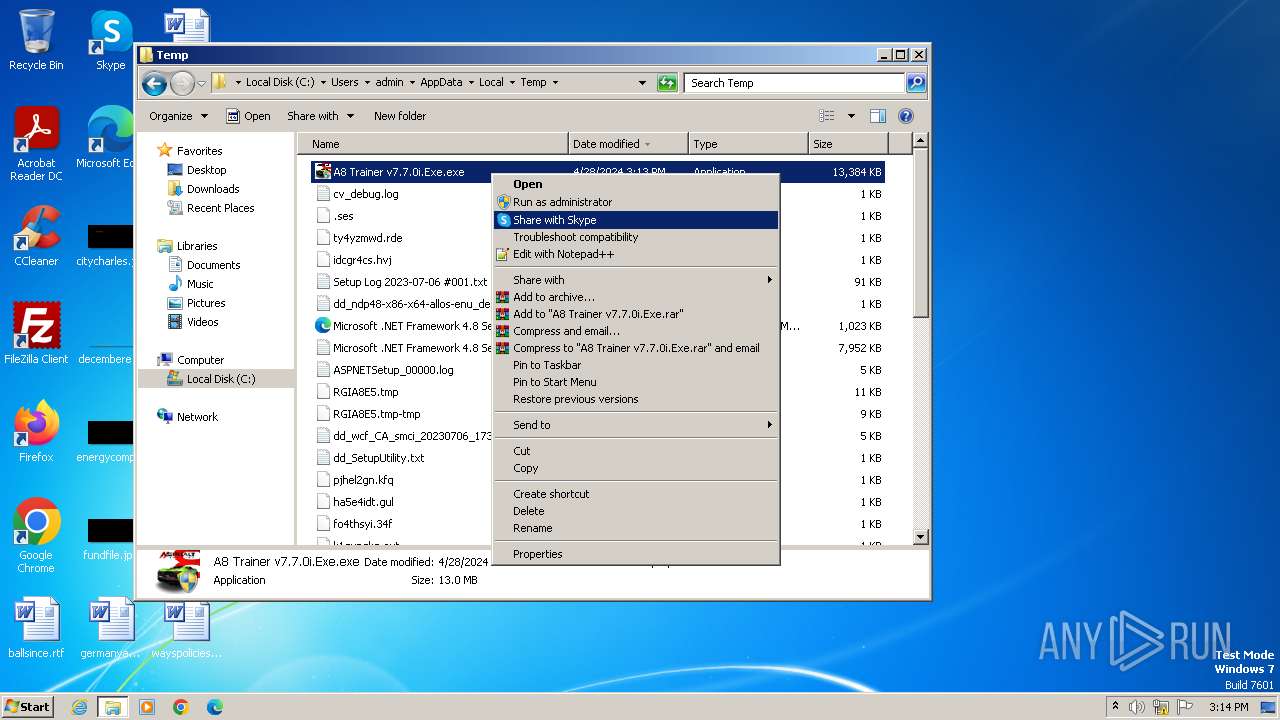
Task: Select Local Disk (C:) in navigation pane
Action: [x=221, y=379]
